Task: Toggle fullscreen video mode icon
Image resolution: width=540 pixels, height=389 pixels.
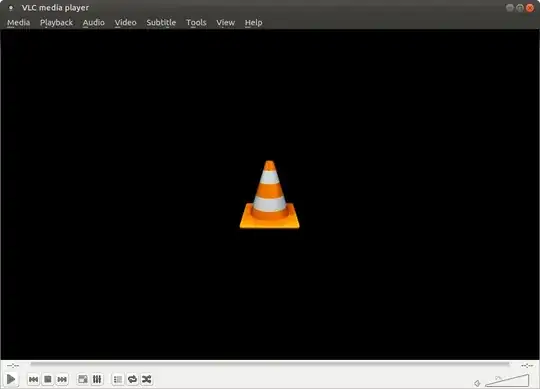Action: (83, 379)
